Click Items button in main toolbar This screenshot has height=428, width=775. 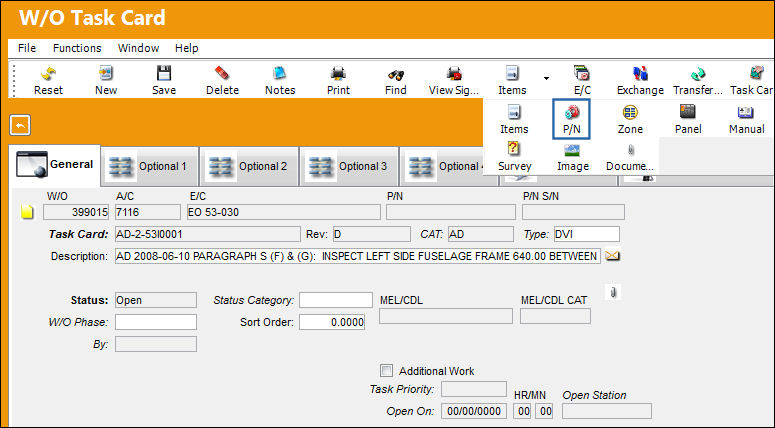512,80
